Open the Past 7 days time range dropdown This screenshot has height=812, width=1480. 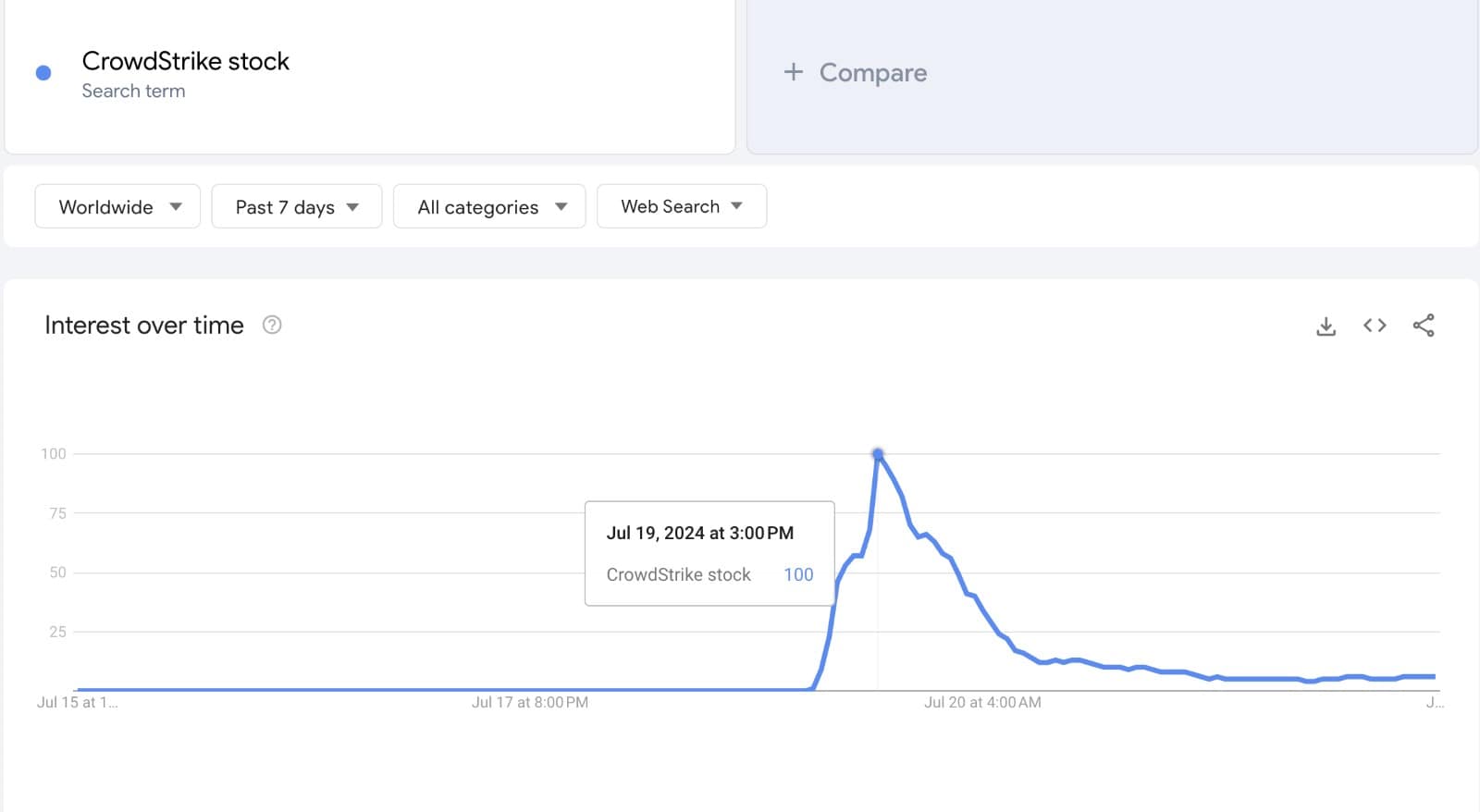[296, 206]
